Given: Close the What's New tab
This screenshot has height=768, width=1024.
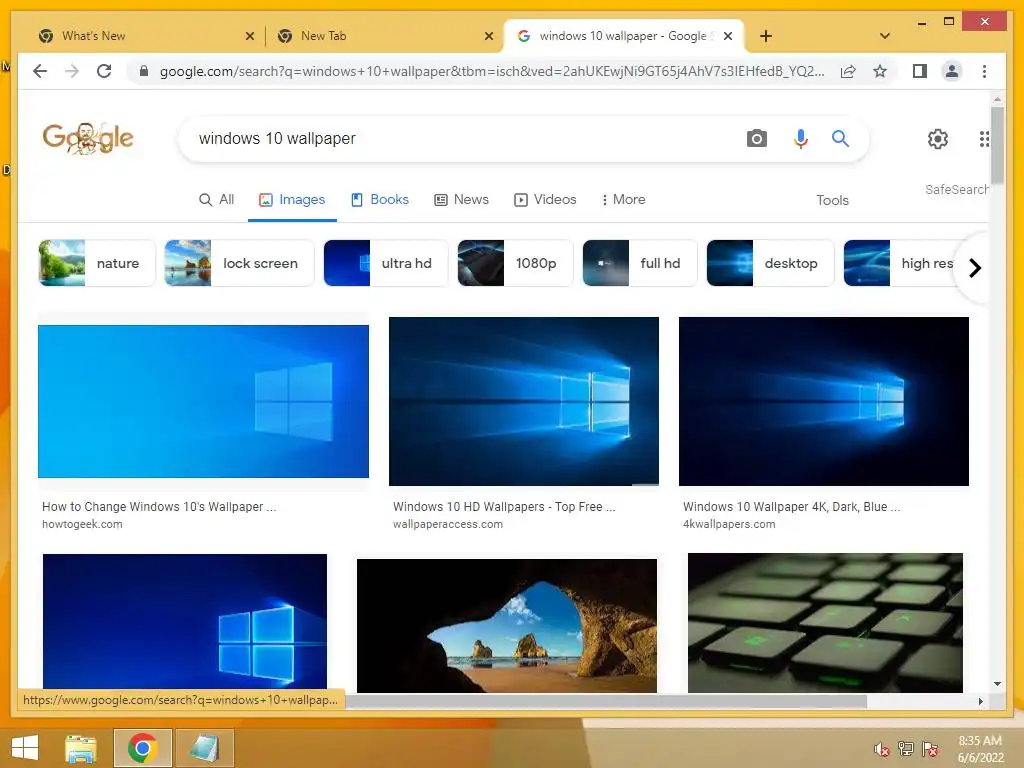Looking at the screenshot, I should pos(249,37).
